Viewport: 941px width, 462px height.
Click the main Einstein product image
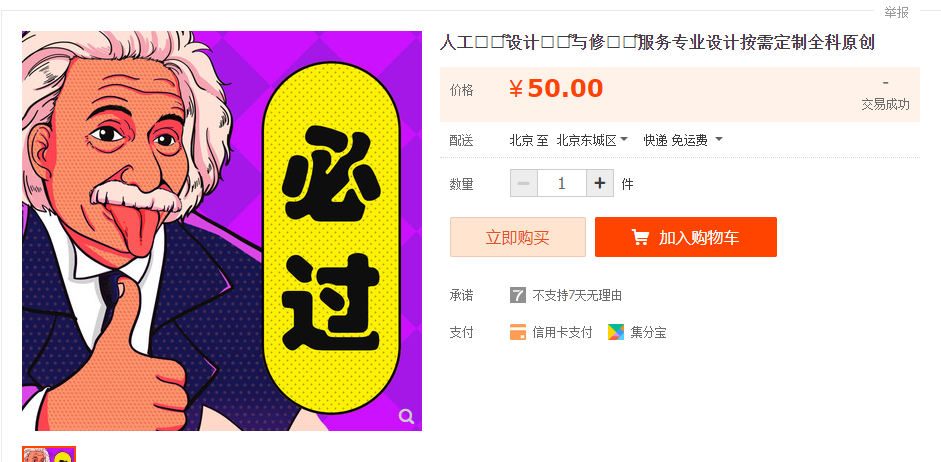(222, 231)
